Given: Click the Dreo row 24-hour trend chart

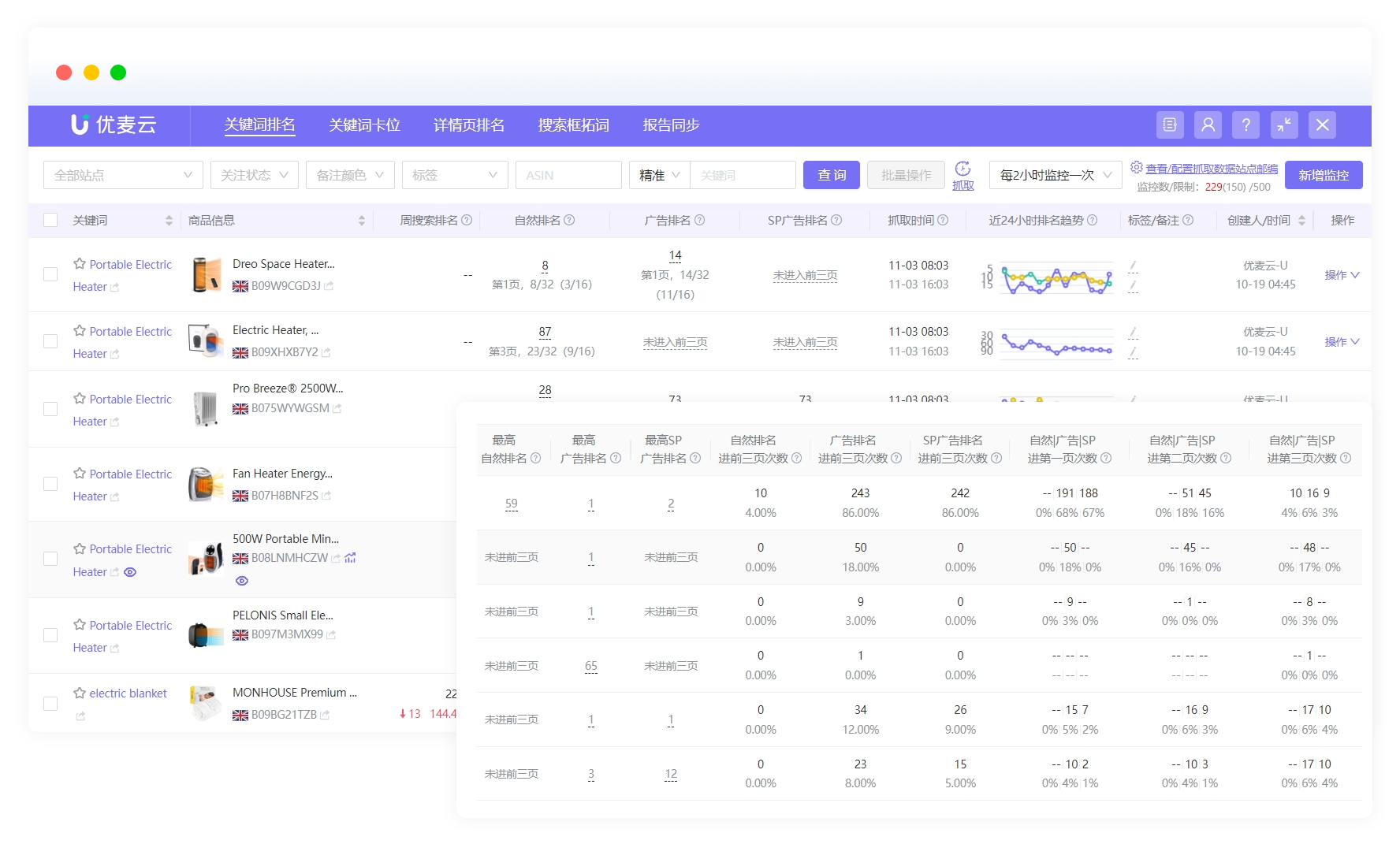Looking at the screenshot, I should tap(1056, 279).
